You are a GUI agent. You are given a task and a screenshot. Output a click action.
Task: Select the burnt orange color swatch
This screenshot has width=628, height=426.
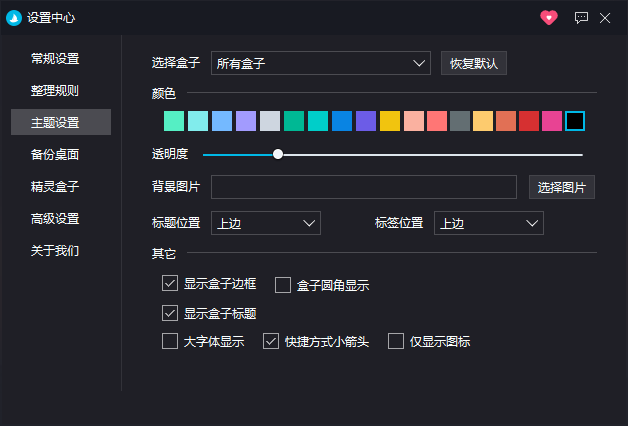(x=506, y=121)
